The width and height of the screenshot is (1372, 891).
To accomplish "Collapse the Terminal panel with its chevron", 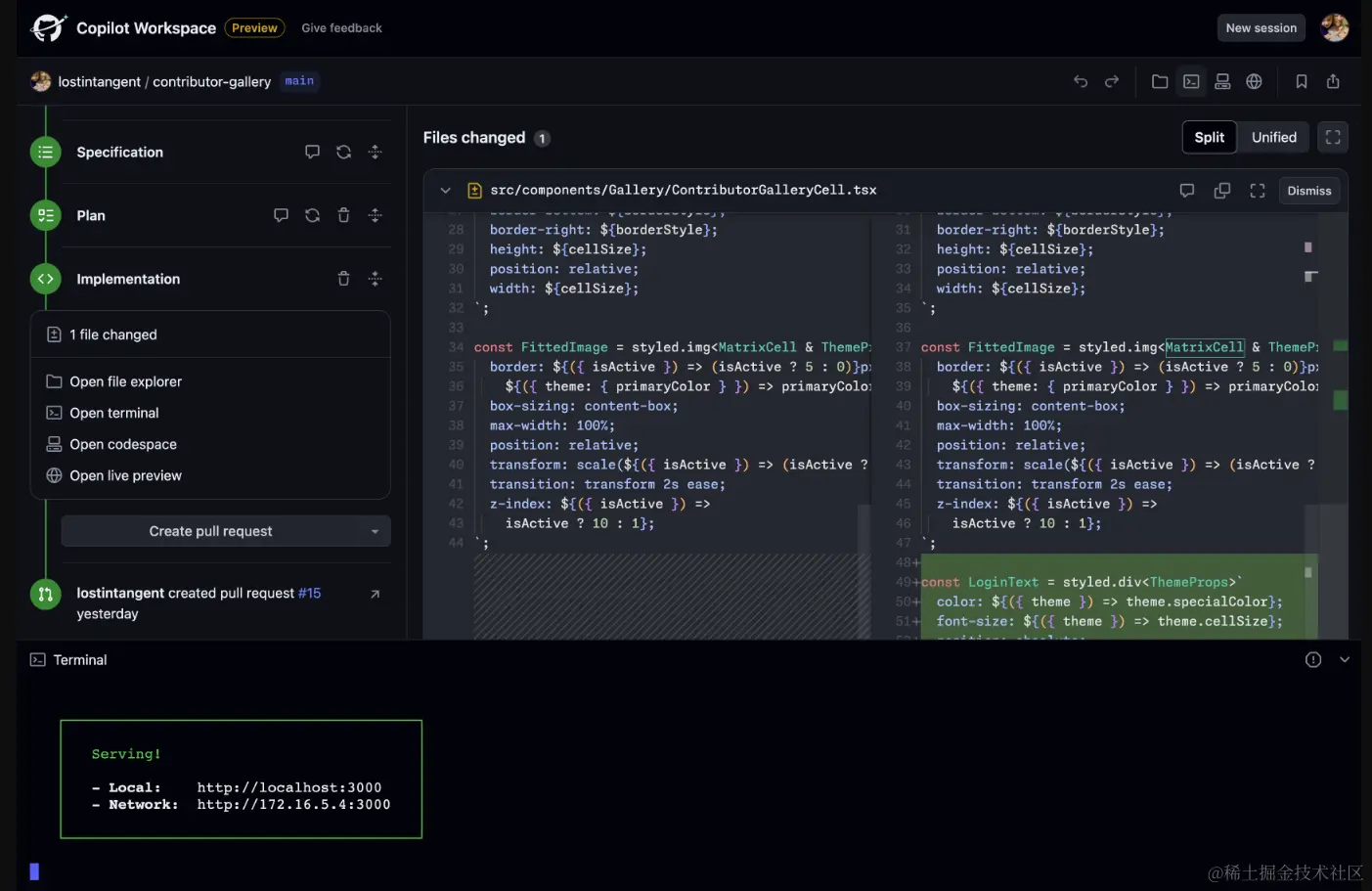I will coord(1345,659).
